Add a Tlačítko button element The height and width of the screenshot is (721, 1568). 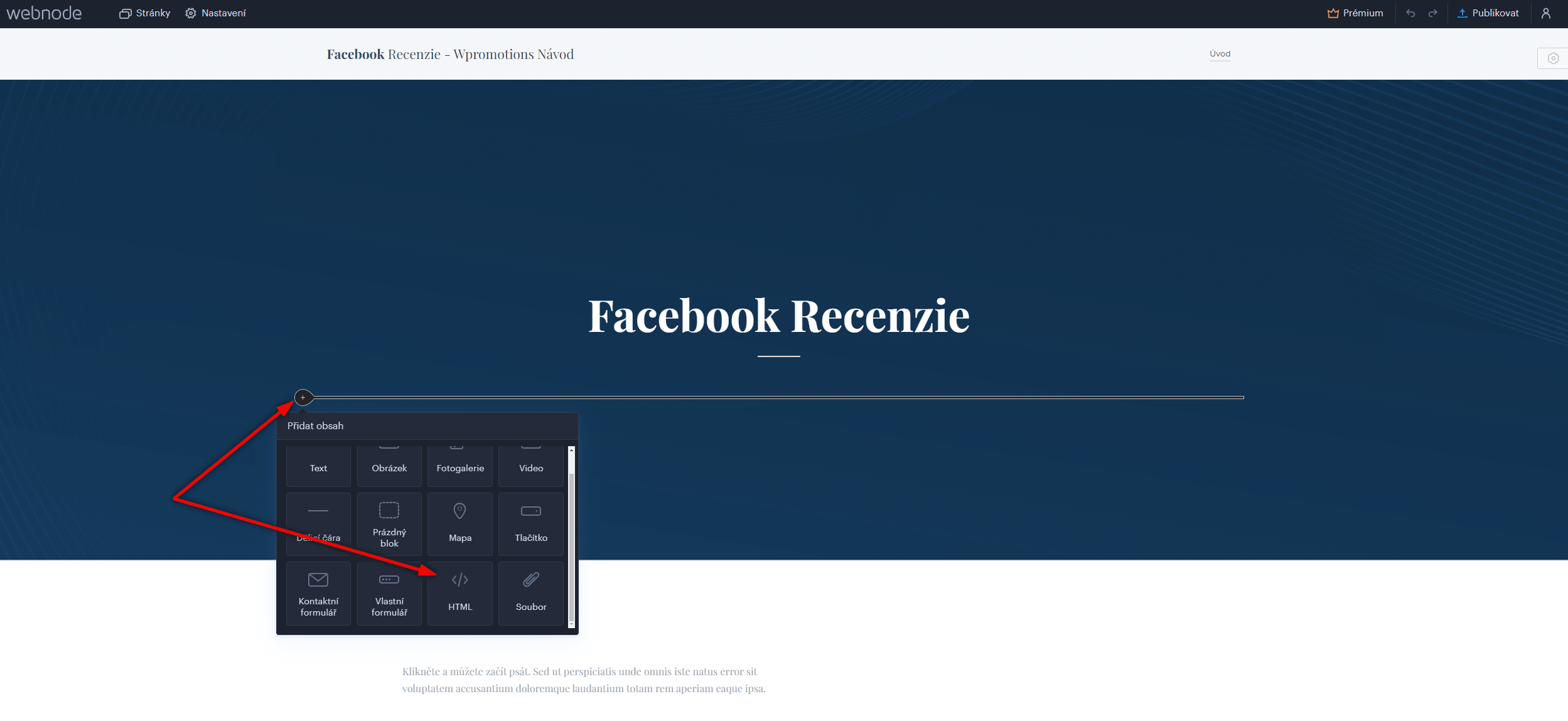point(530,524)
